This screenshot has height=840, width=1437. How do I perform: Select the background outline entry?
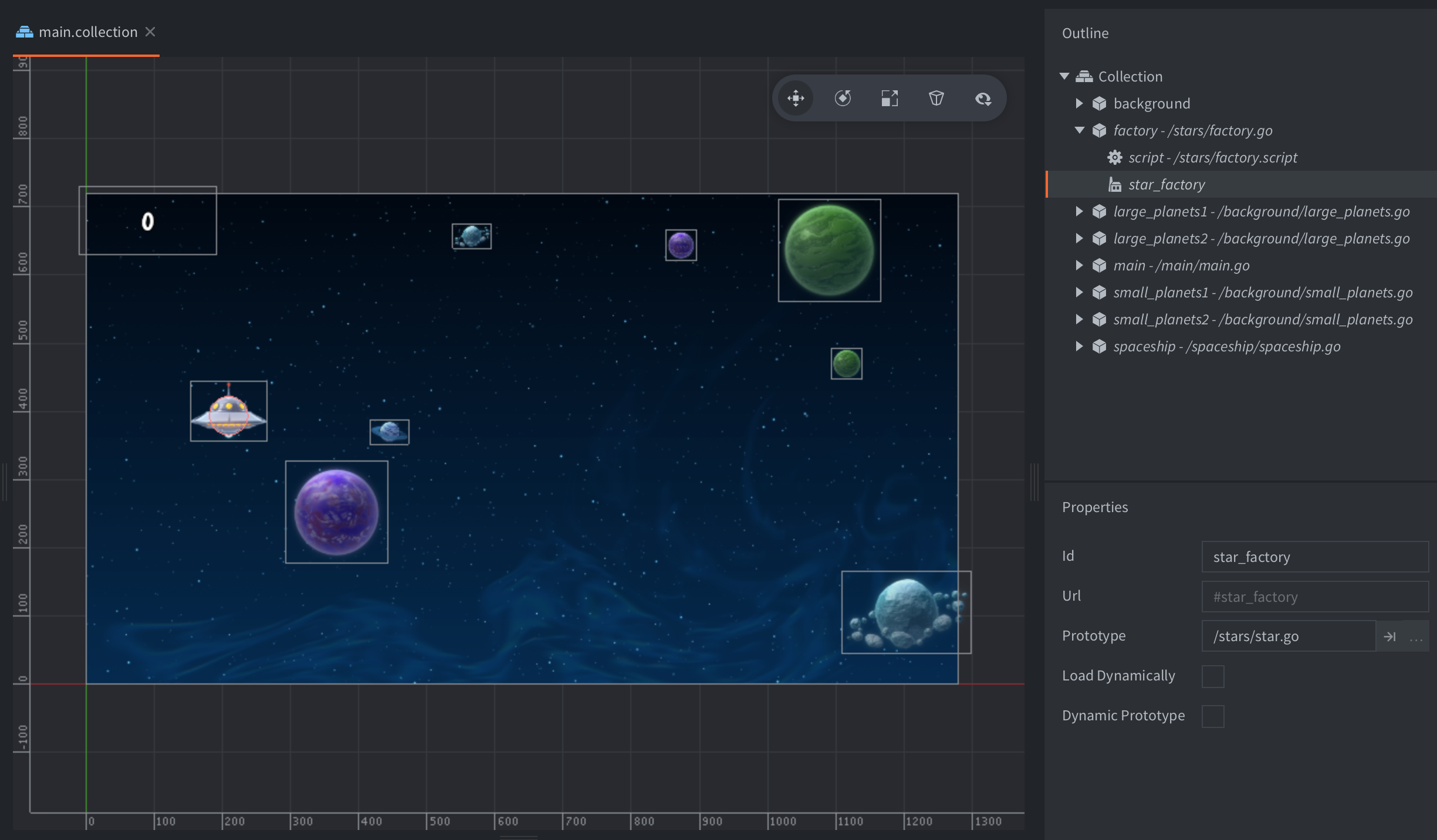click(1152, 103)
